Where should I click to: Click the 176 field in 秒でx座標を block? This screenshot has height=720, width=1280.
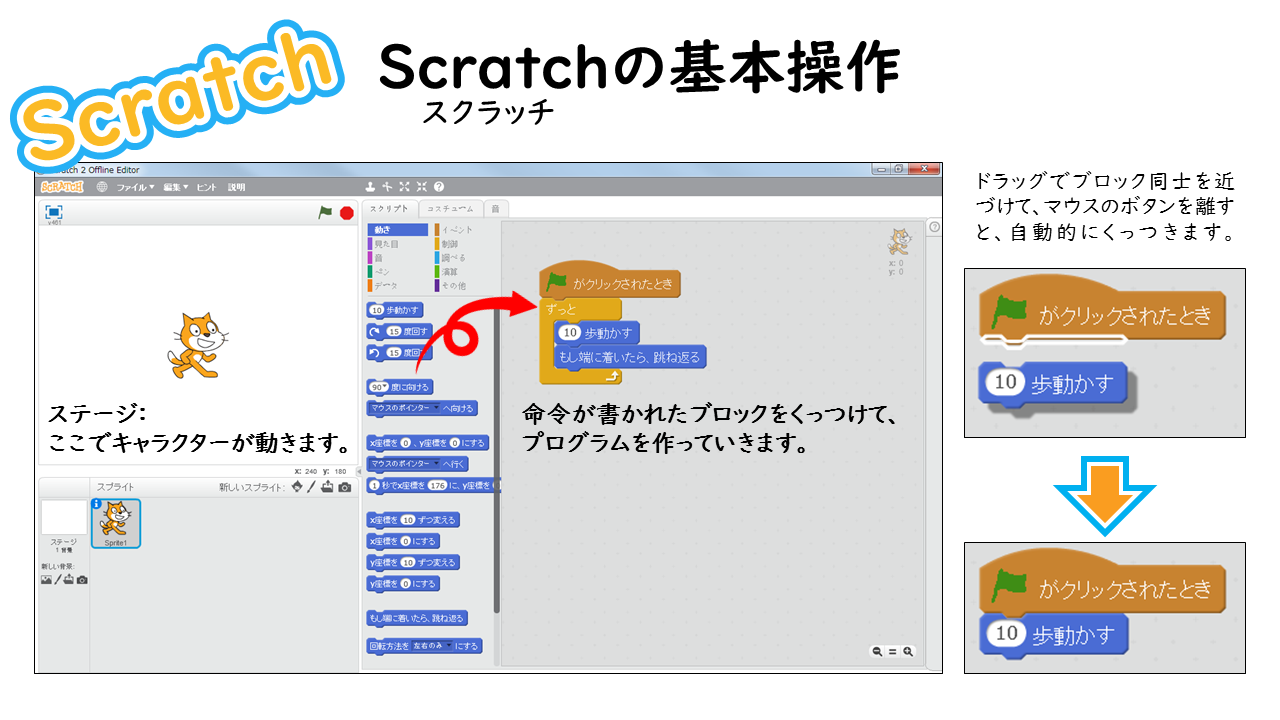pyautogui.click(x=437, y=485)
